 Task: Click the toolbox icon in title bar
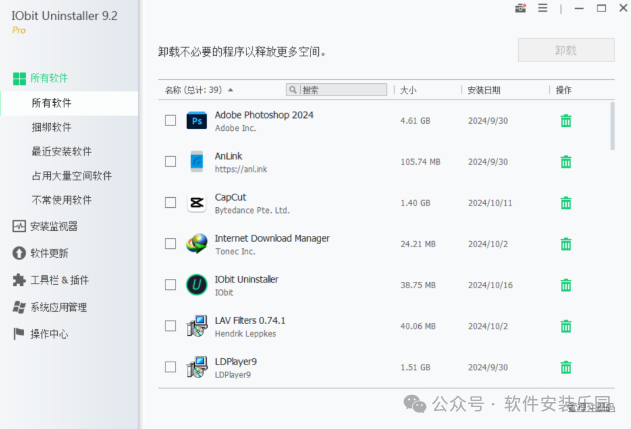[520, 8]
